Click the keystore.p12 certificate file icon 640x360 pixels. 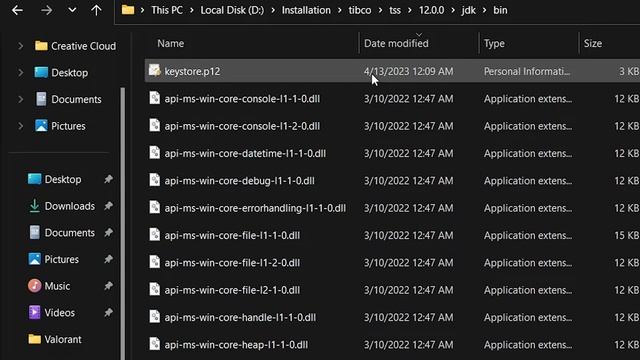click(x=154, y=71)
